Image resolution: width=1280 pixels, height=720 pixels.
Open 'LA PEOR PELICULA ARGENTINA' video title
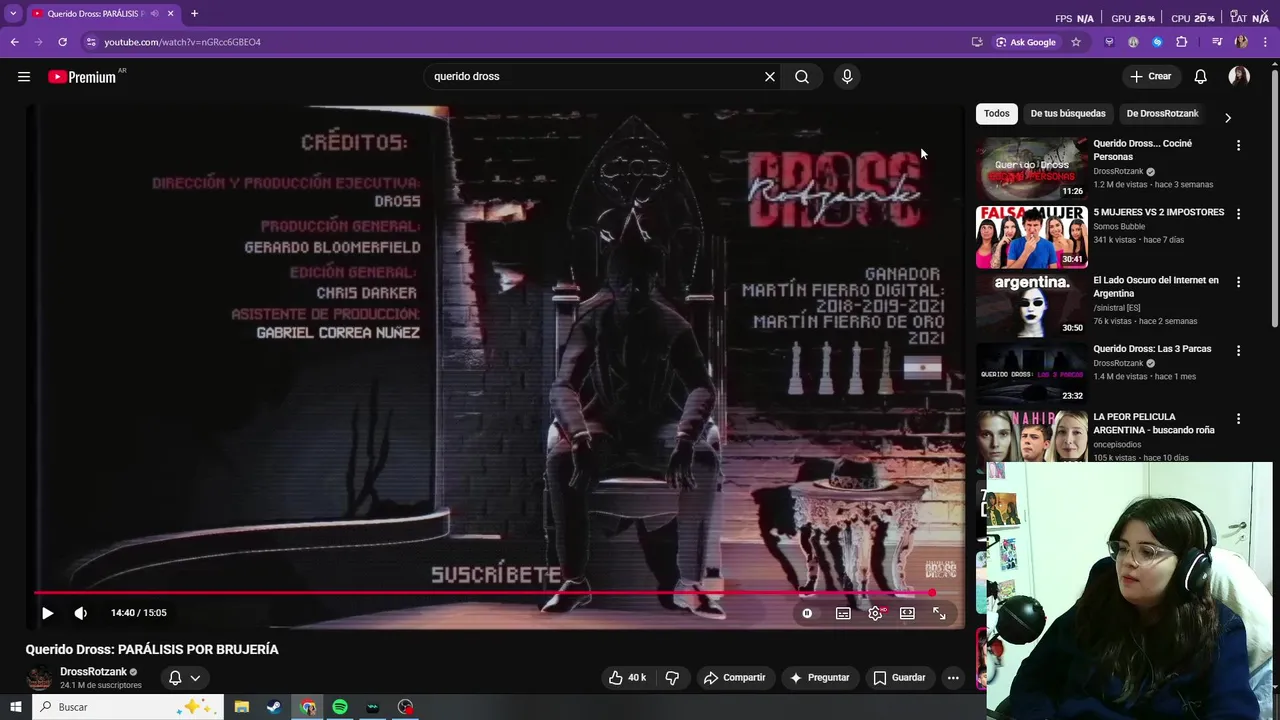pos(1154,423)
